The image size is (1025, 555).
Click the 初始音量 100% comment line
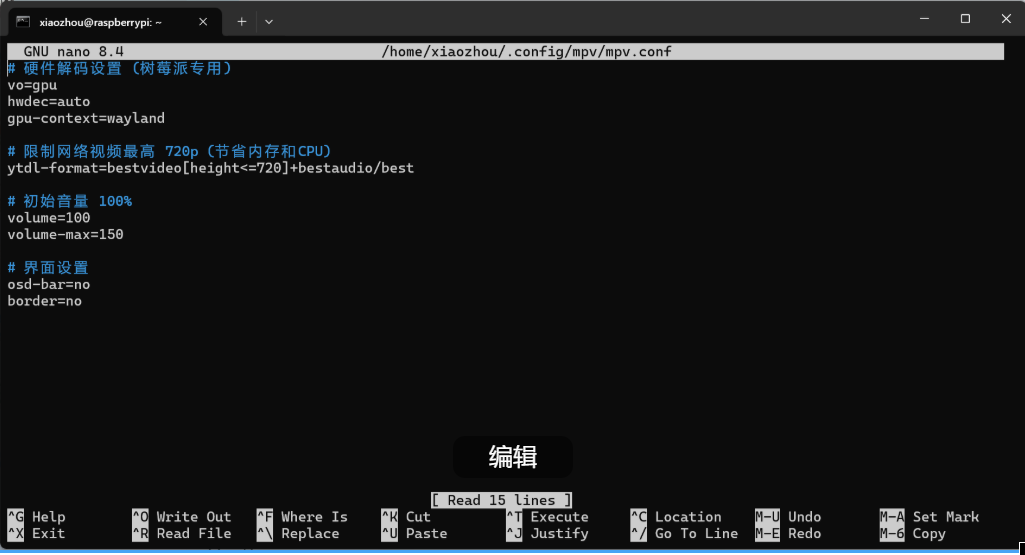[x=70, y=201]
